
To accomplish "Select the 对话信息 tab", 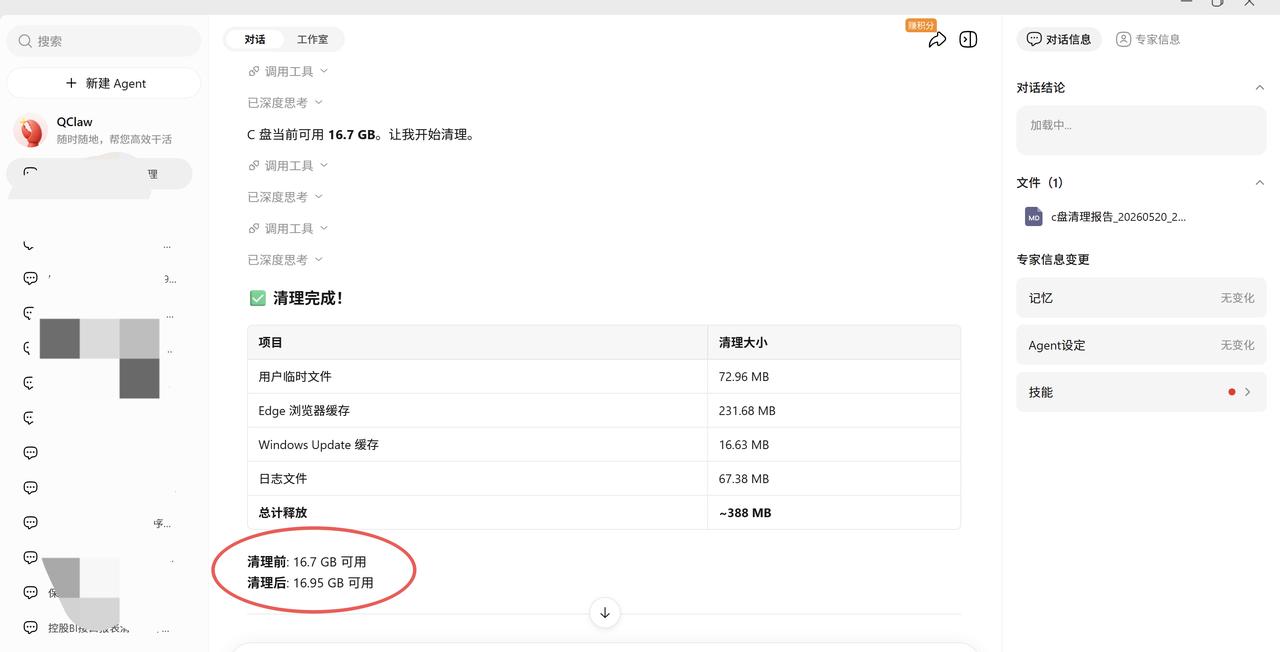I will pyautogui.click(x=1059, y=39).
